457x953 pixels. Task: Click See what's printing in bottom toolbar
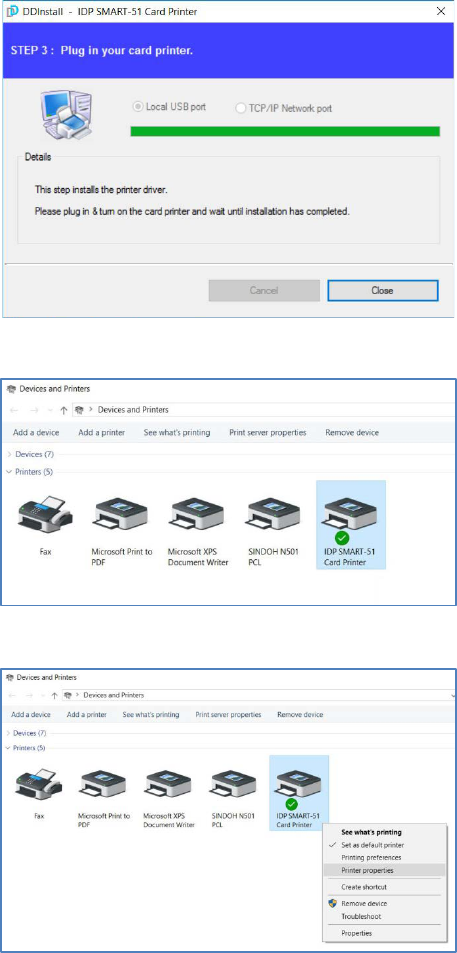[151, 714]
